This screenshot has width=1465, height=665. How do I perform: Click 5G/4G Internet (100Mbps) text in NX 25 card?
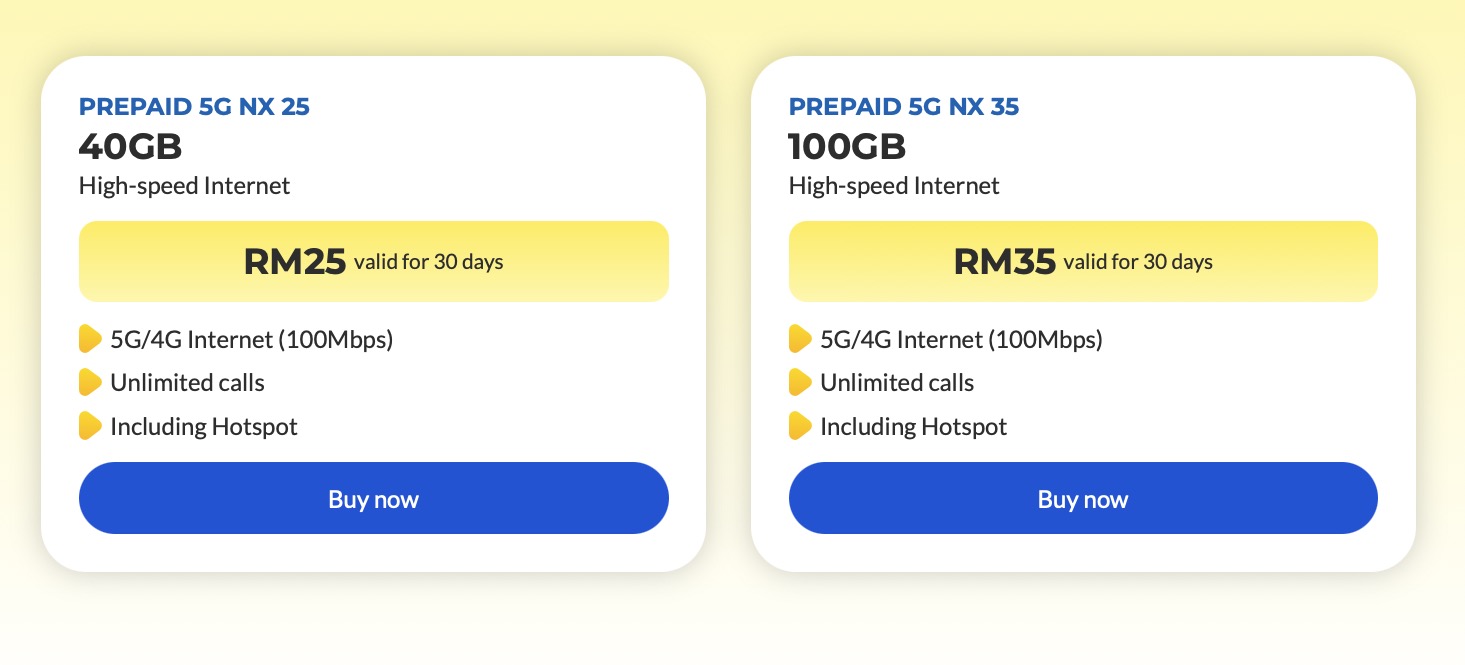click(x=252, y=340)
